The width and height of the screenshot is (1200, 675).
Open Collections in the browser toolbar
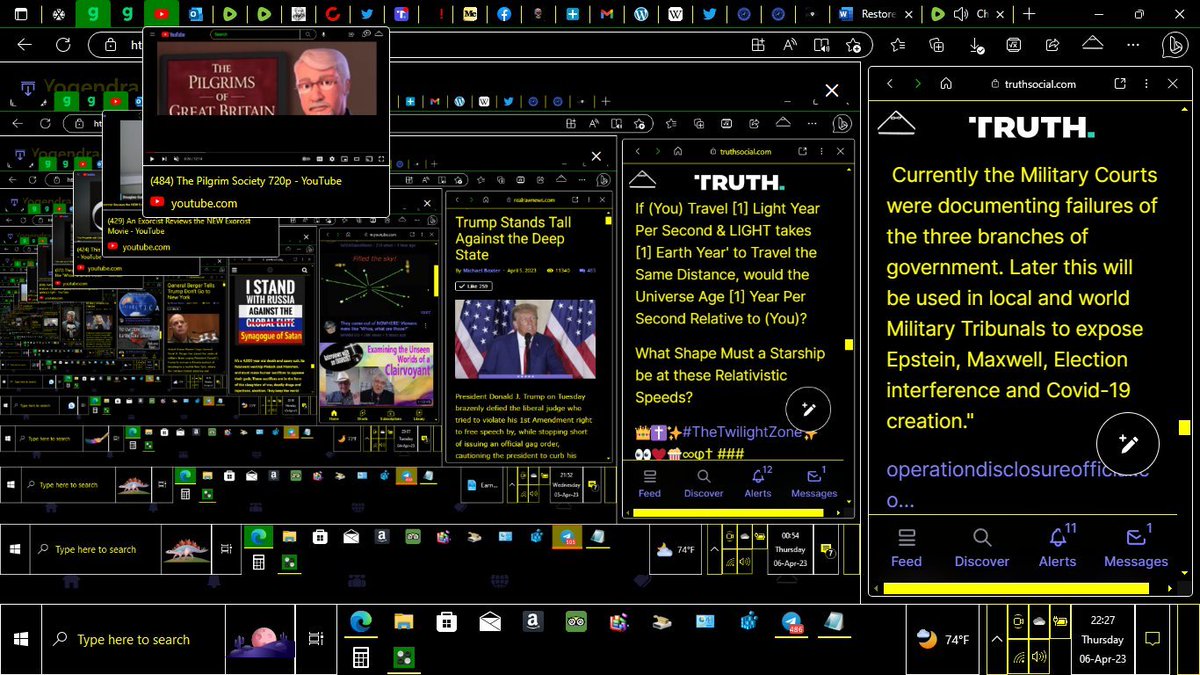coord(937,45)
